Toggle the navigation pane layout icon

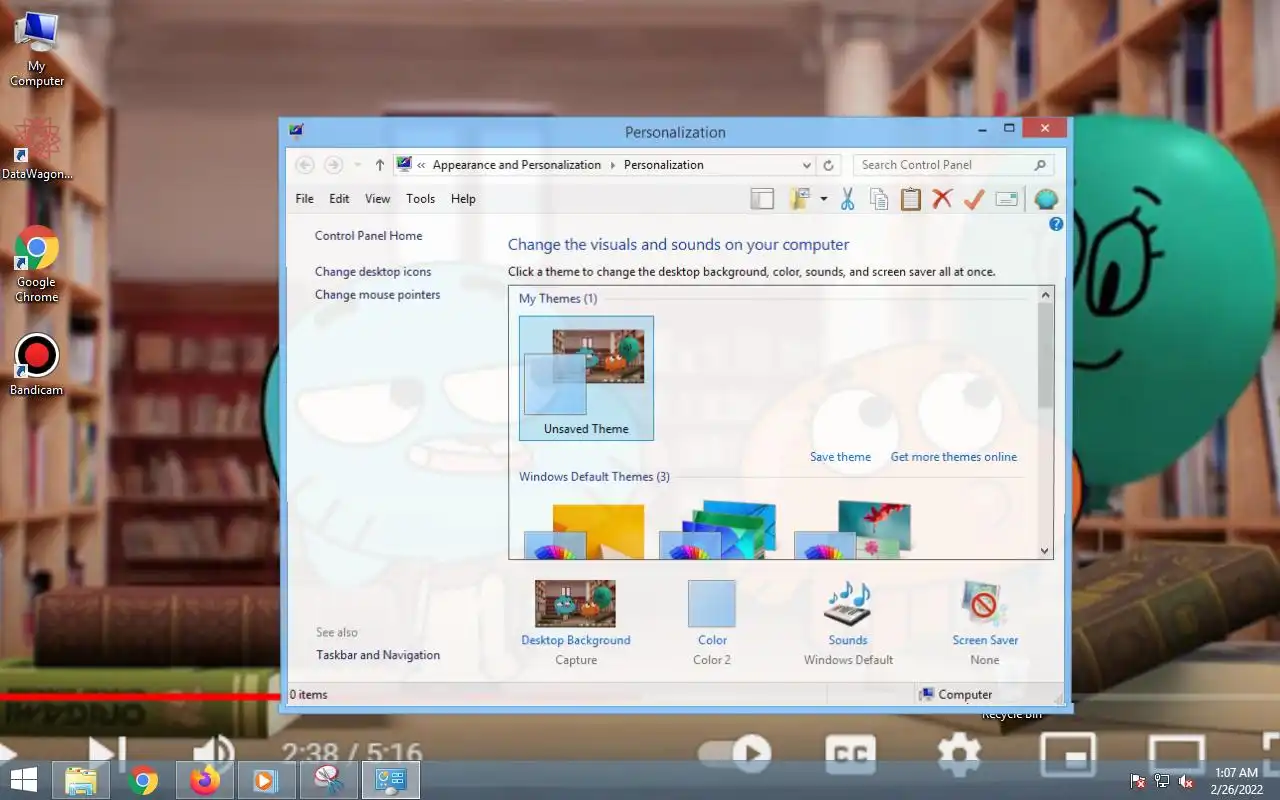pyautogui.click(x=762, y=199)
